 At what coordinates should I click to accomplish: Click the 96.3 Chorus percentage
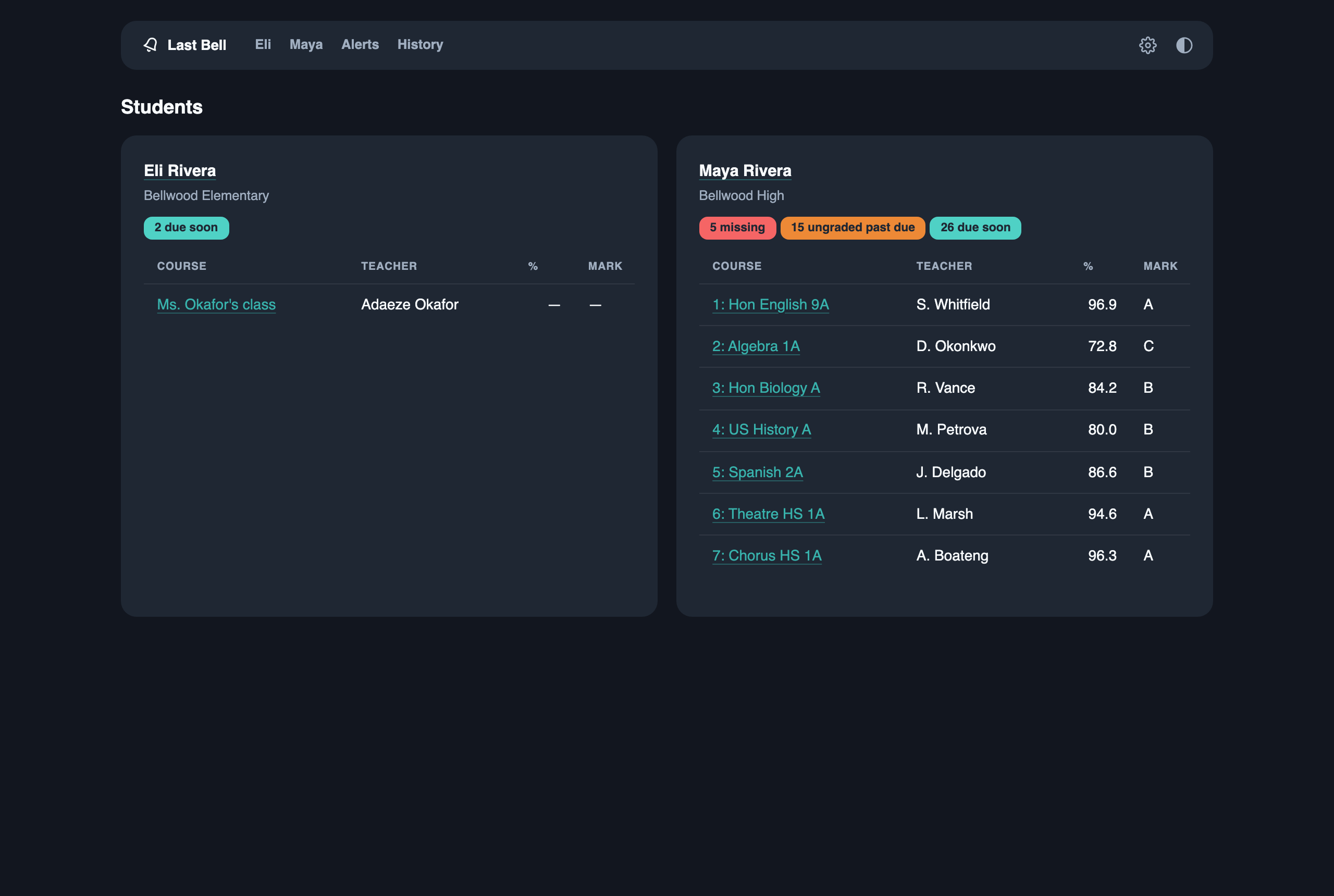coord(1102,555)
